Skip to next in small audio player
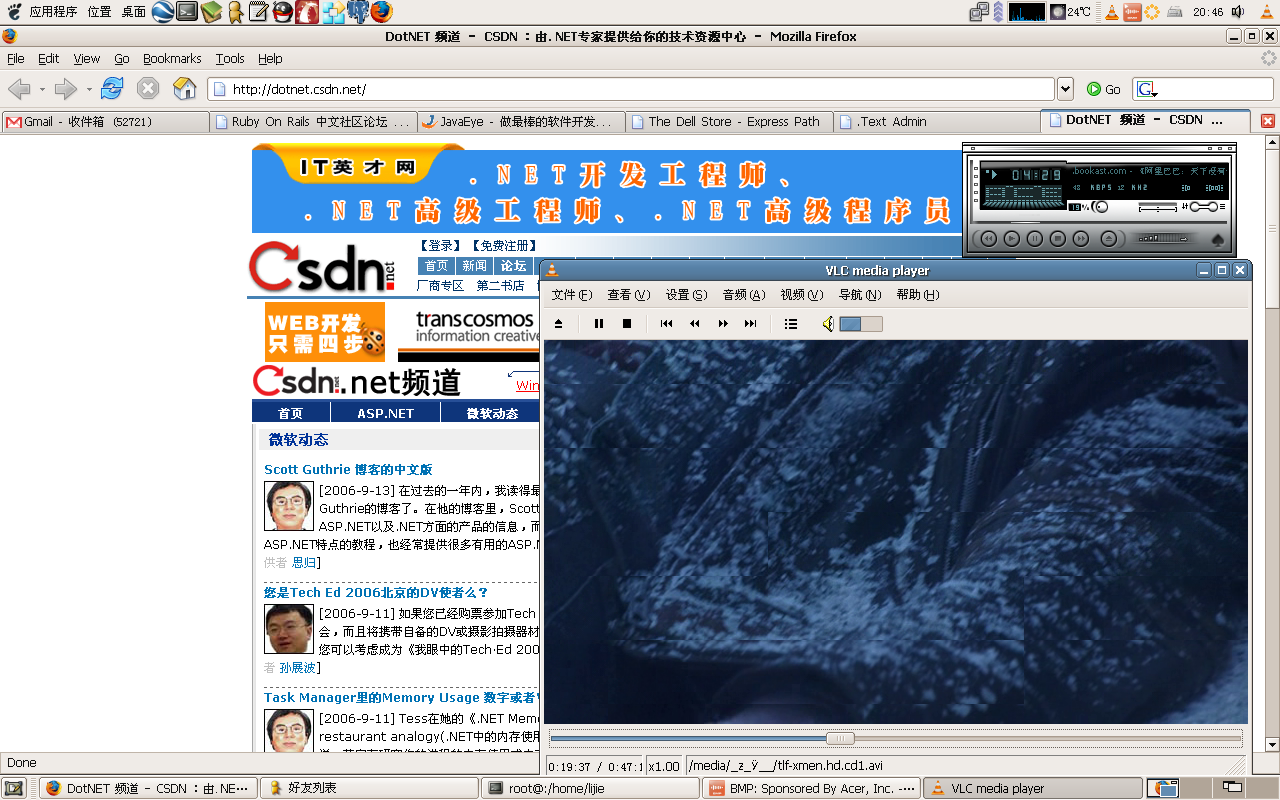 [x=1081, y=238]
